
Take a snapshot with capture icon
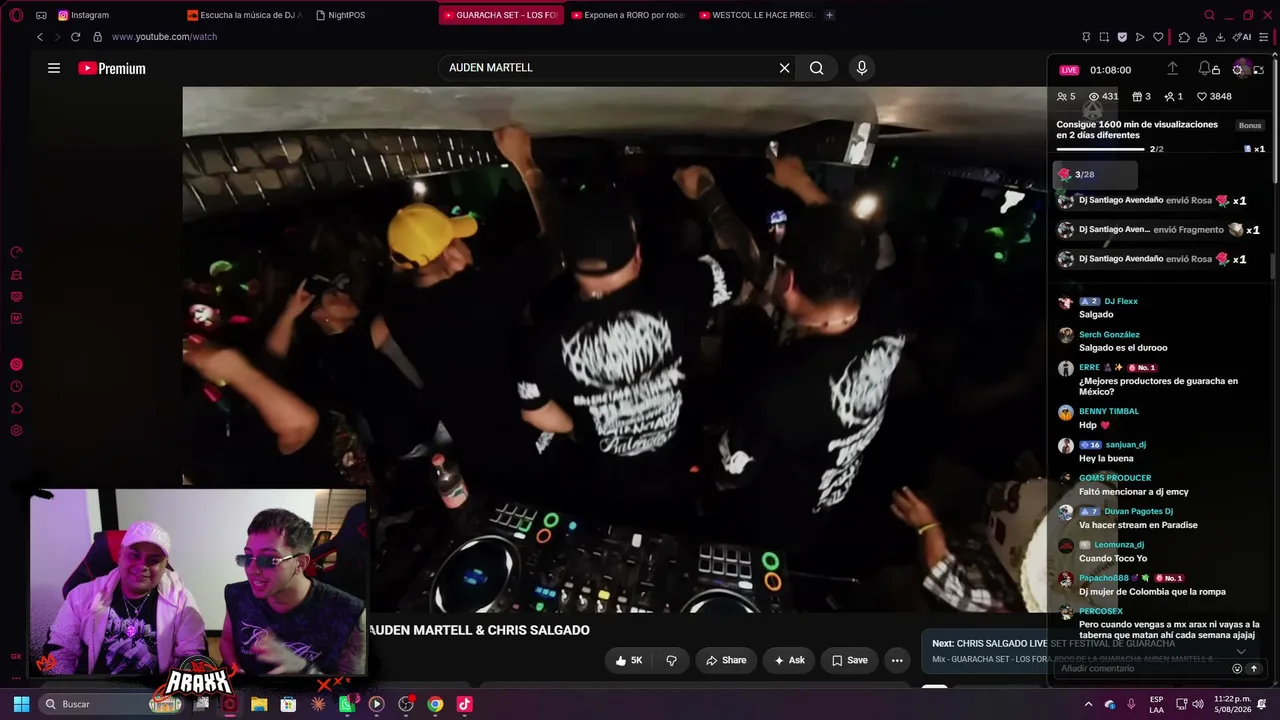pos(1104,37)
